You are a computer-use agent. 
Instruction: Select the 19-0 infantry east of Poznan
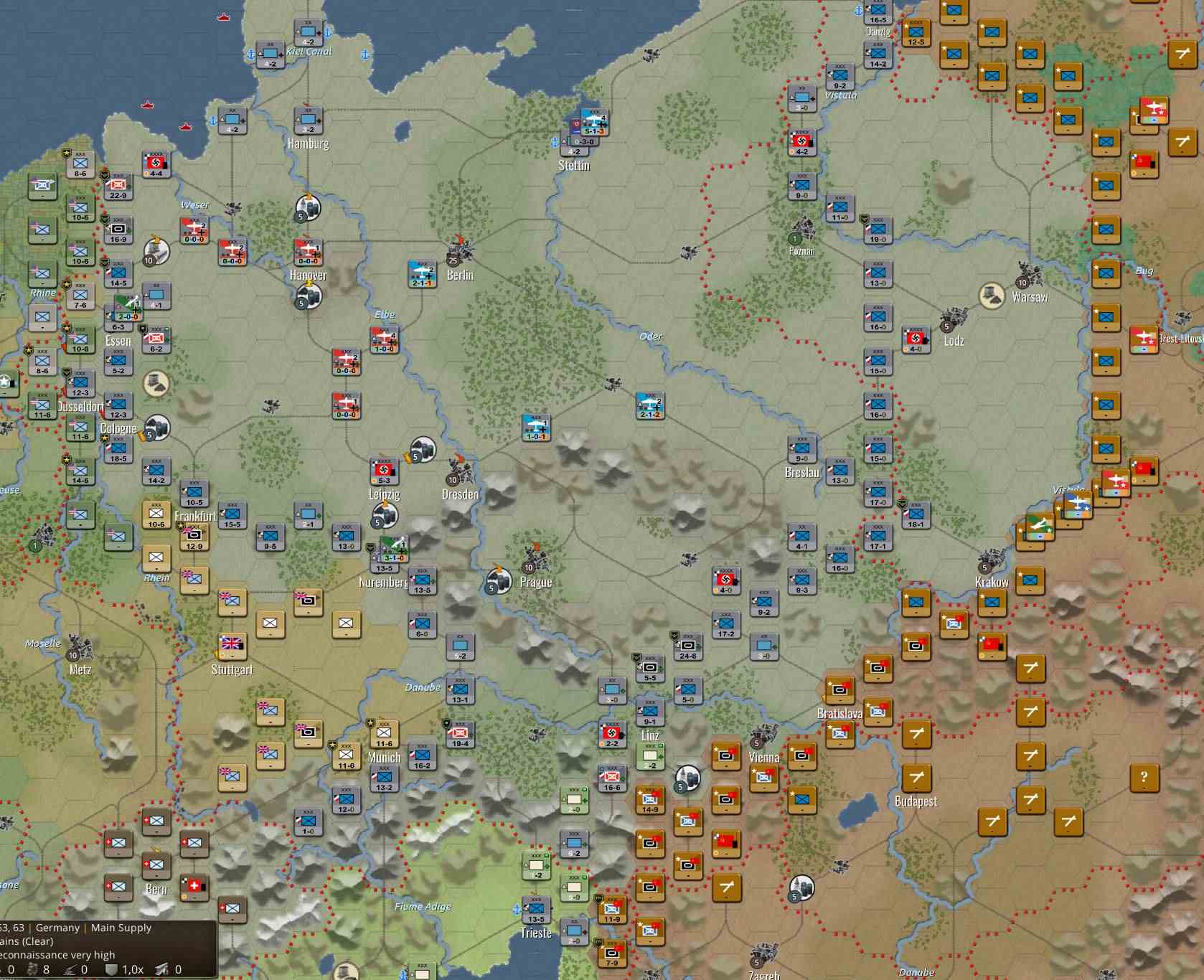(x=878, y=230)
